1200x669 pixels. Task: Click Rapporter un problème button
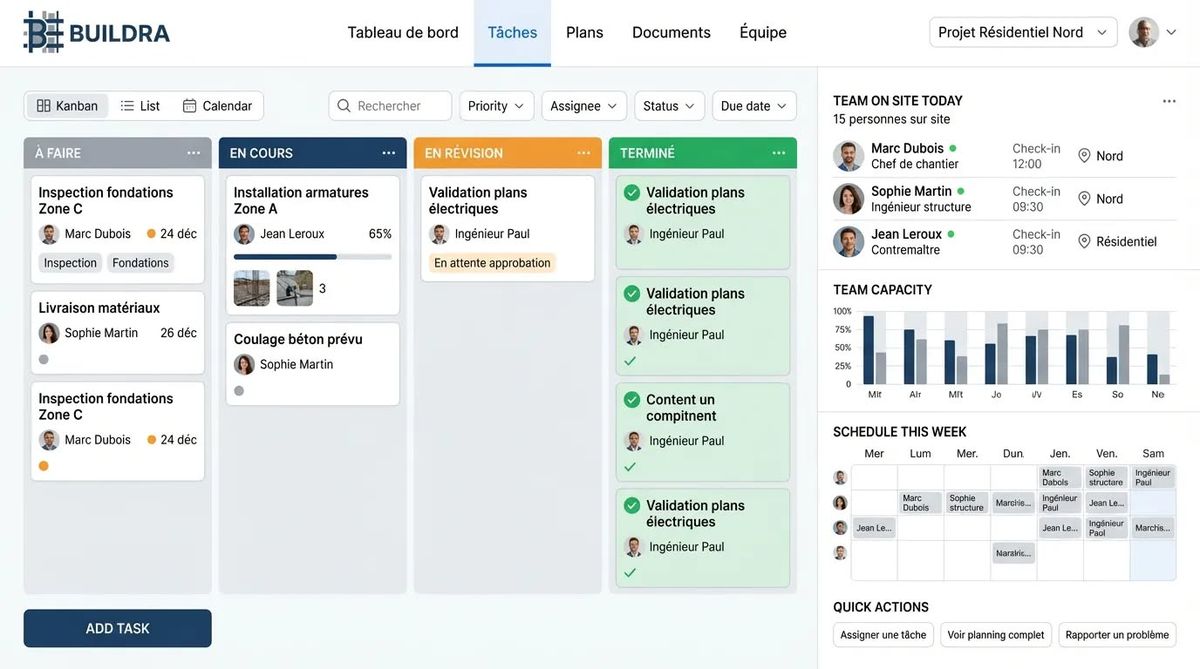click(1117, 635)
